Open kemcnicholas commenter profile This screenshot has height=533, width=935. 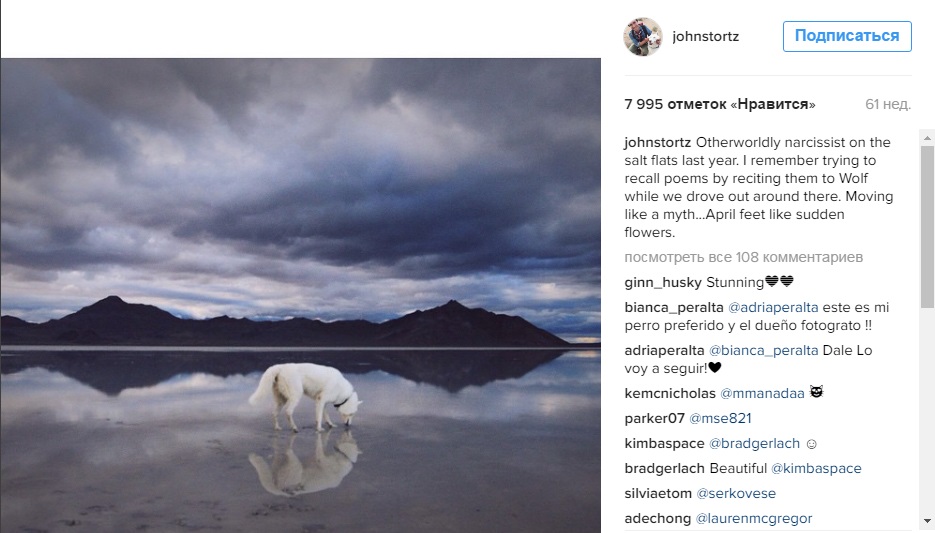coord(670,393)
